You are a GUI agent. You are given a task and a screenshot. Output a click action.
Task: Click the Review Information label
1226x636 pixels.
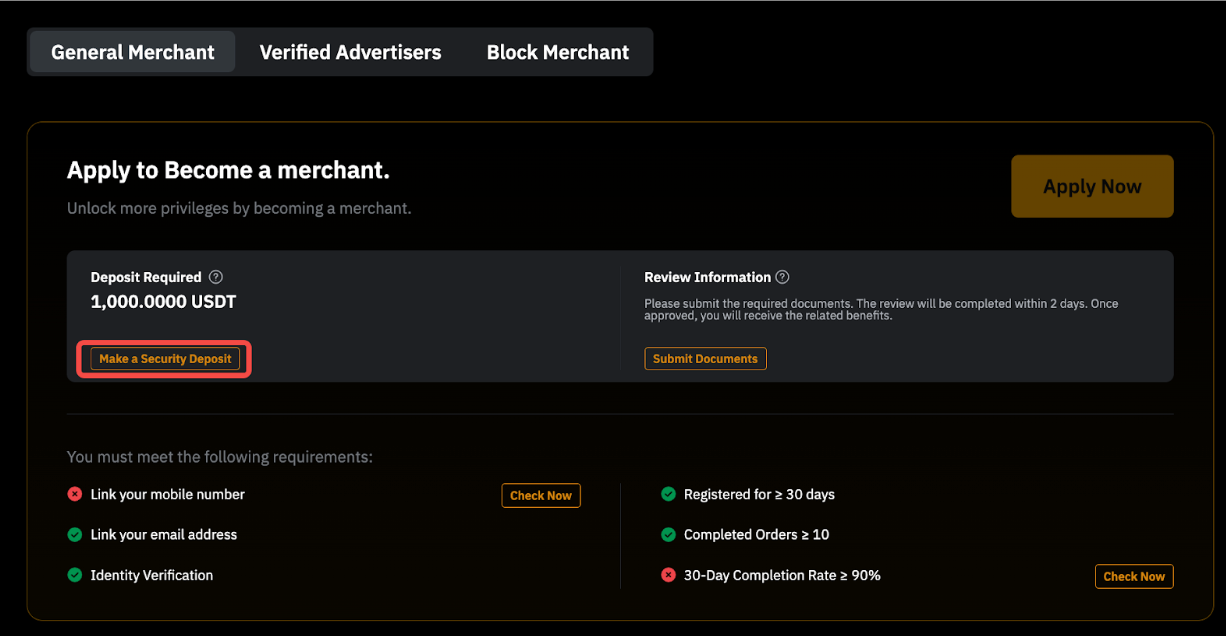click(707, 277)
